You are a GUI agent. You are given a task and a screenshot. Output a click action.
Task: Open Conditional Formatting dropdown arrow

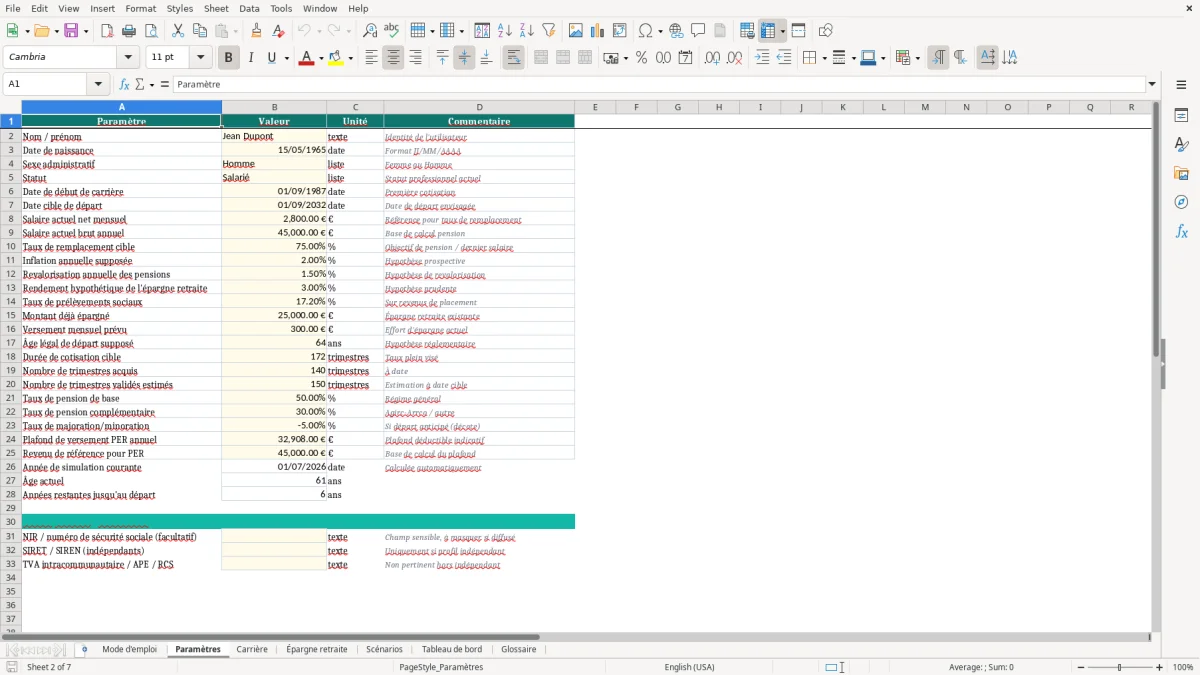click(x=917, y=58)
